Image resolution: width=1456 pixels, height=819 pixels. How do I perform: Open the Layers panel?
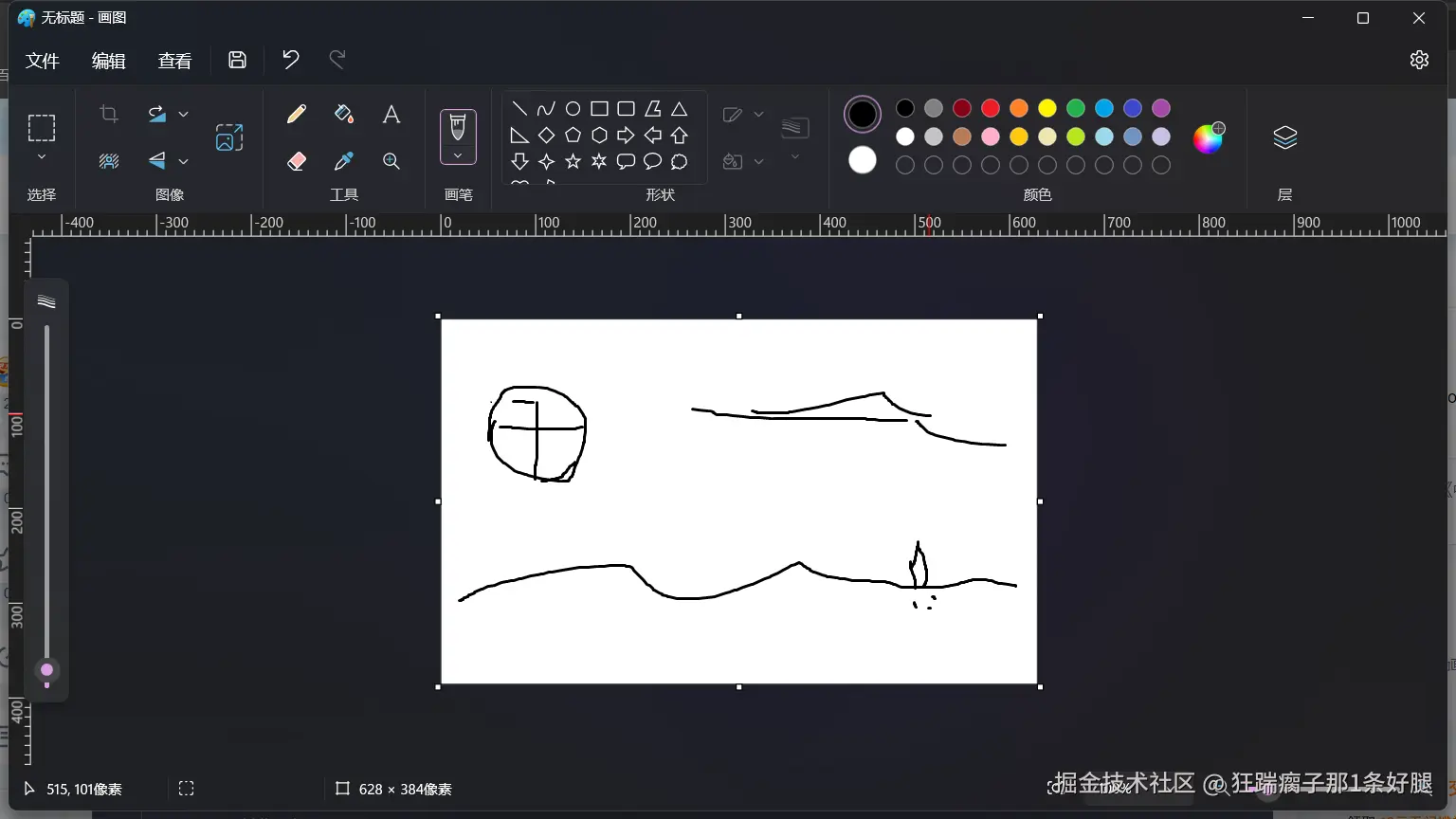click(x=1284, y=138)
